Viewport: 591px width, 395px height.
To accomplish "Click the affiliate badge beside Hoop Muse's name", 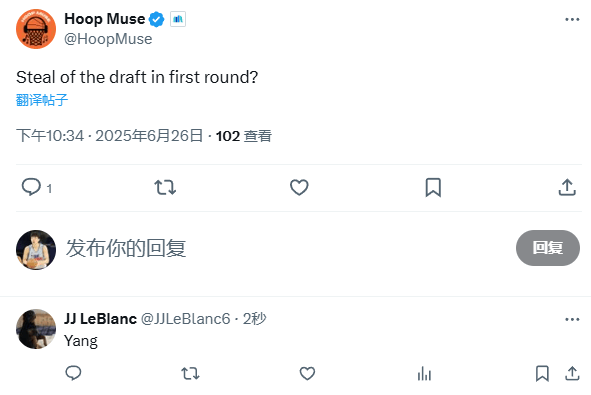I will point(178,19).
